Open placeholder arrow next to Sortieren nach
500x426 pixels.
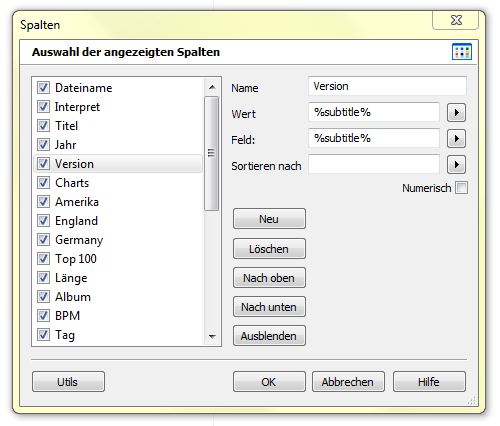click(x=456, y=164)
